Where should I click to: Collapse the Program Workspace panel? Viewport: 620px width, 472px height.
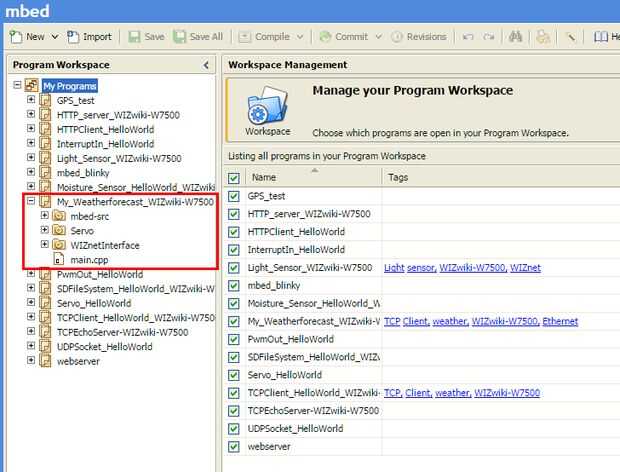(x=206, y=65)
